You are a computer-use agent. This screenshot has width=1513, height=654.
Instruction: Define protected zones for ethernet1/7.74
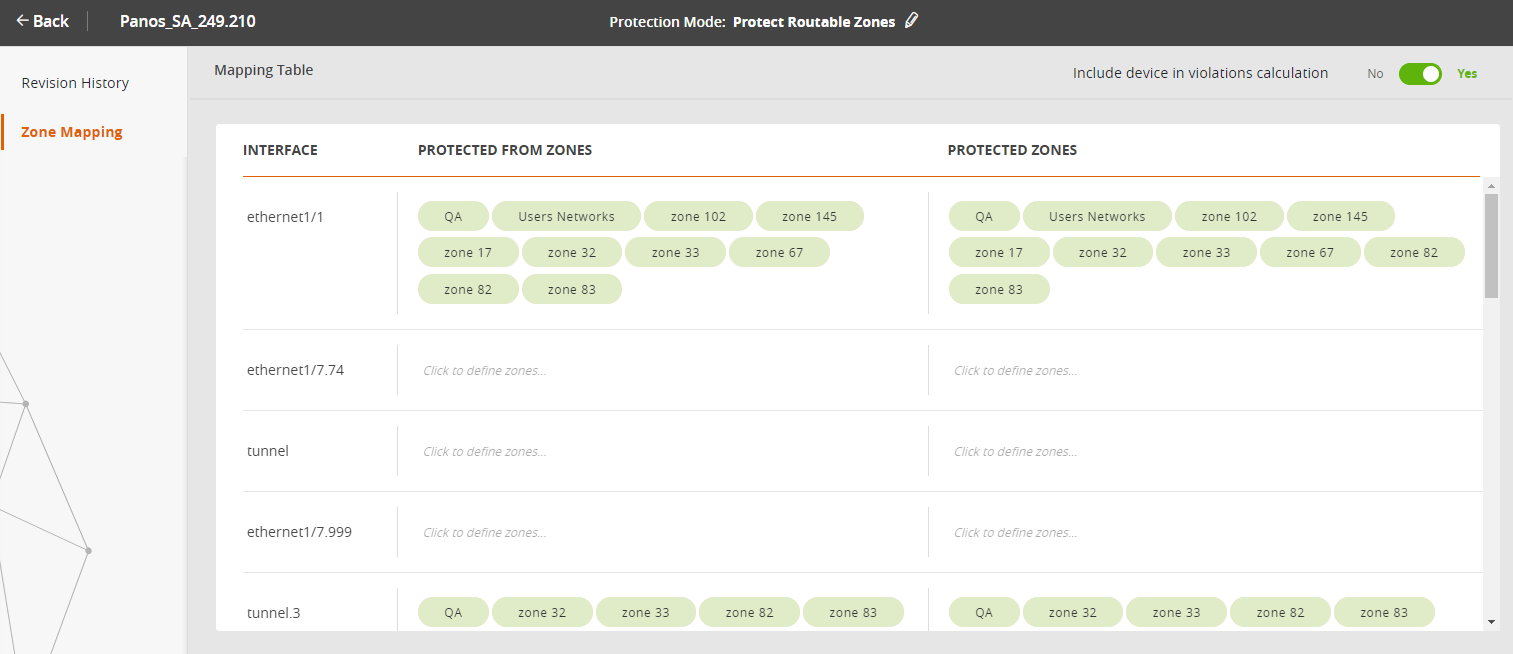click(1015, 371)
